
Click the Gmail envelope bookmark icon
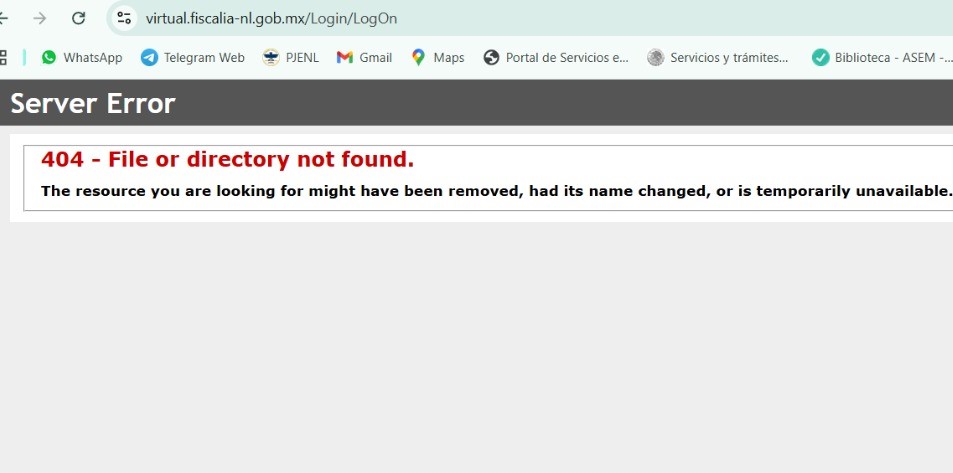(x=345, y=57)
